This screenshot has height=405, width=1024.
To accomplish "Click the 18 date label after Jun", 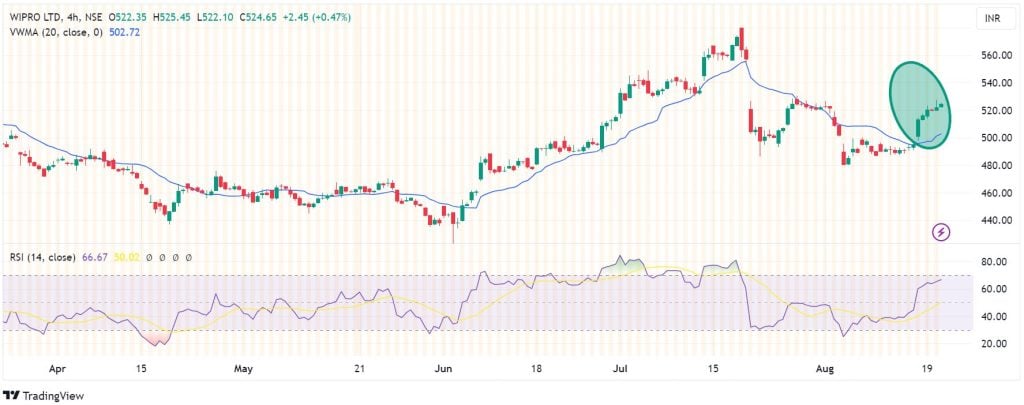I will tap(537, 368).
